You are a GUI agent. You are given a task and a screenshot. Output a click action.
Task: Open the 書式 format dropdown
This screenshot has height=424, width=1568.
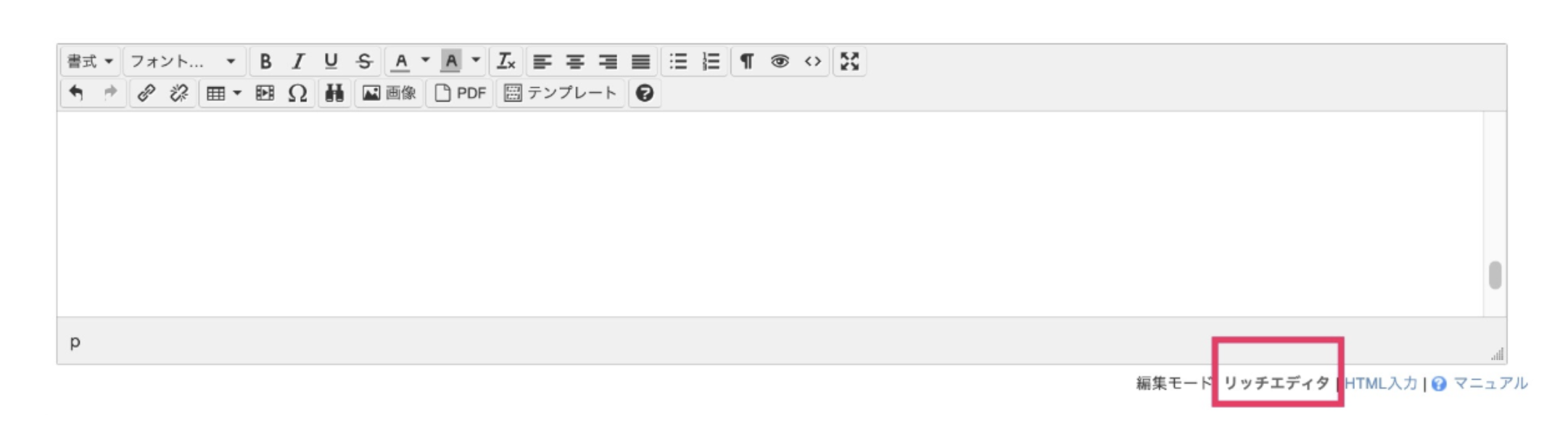pyautogui.click(x=90, y=62)
